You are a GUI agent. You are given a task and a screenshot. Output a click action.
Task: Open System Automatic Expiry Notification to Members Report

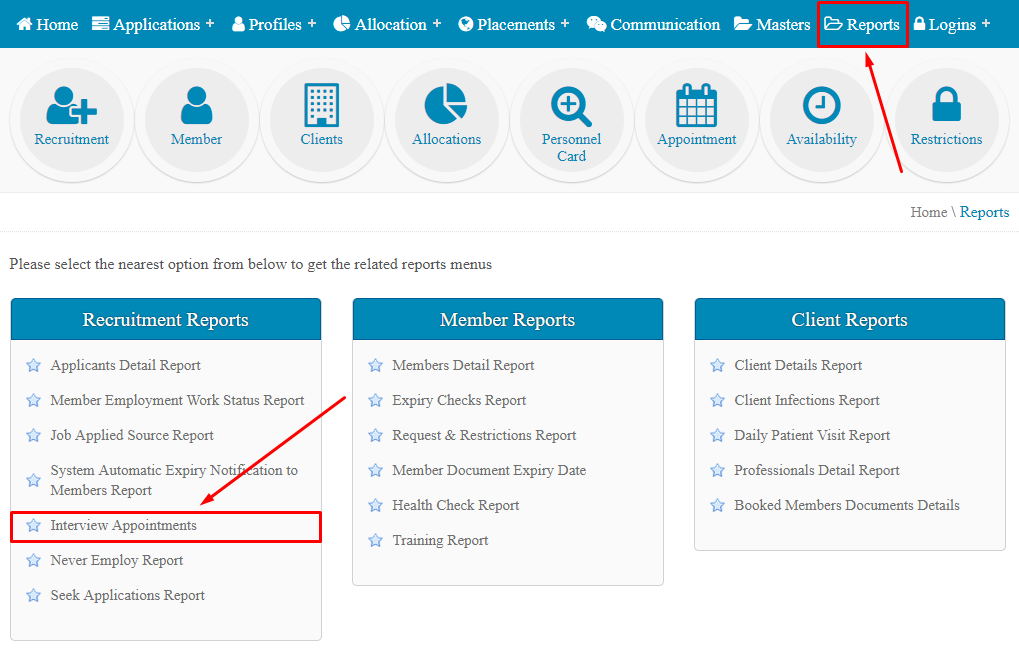pos(174,480)
